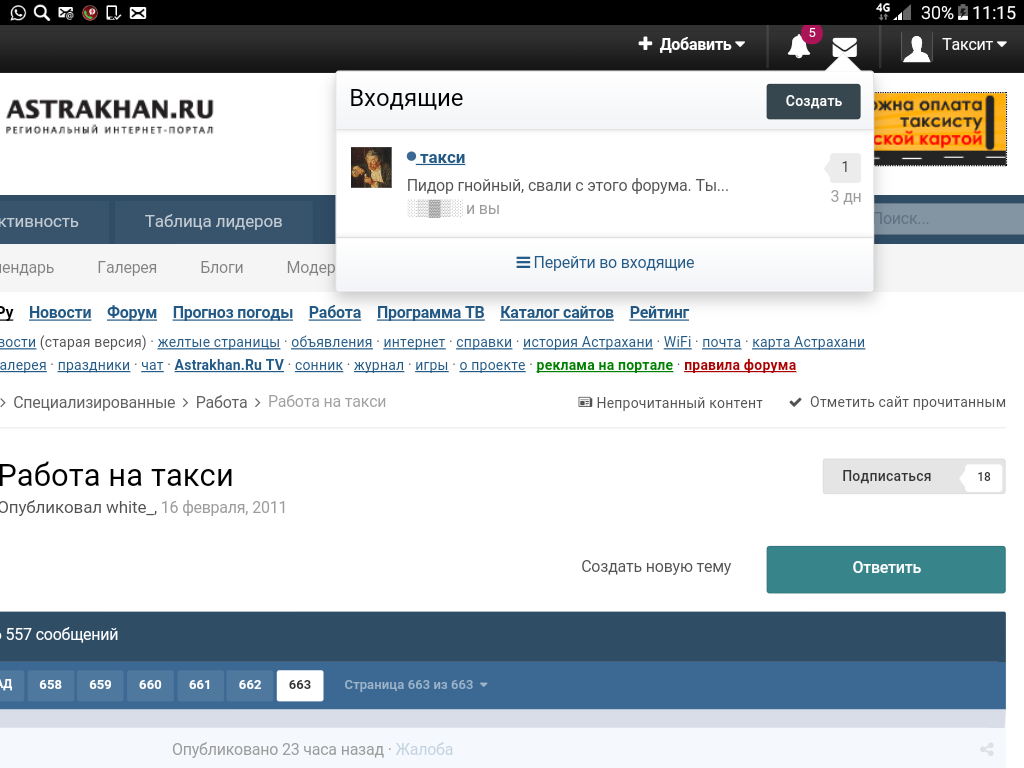Viewport: 1024px width, 768px height.
Task: Click the Жалоба report link
Action: pos(424,749)
